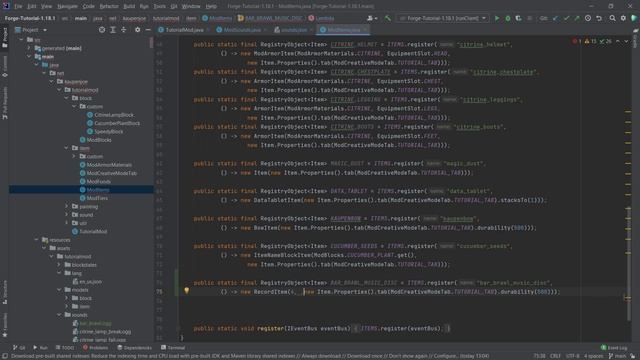This screenshot has height=360, width=640.
Task: Click the red error count indicator
Action: pyautogui.click(x=577, y=41)
